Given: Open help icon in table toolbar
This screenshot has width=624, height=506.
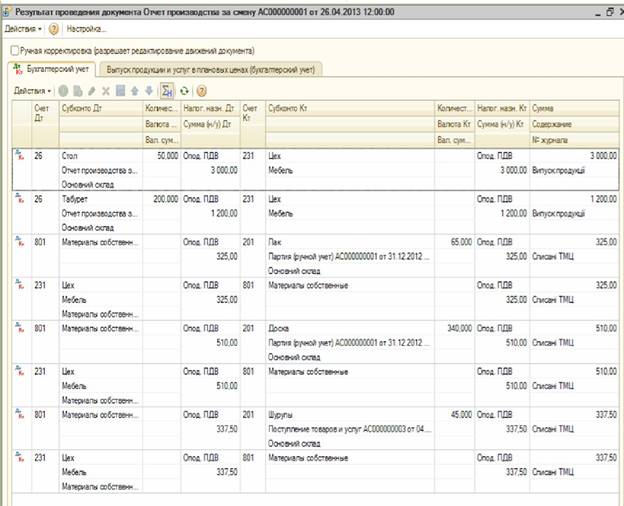Looking at the screenshot, I should (x=202, y=91).
